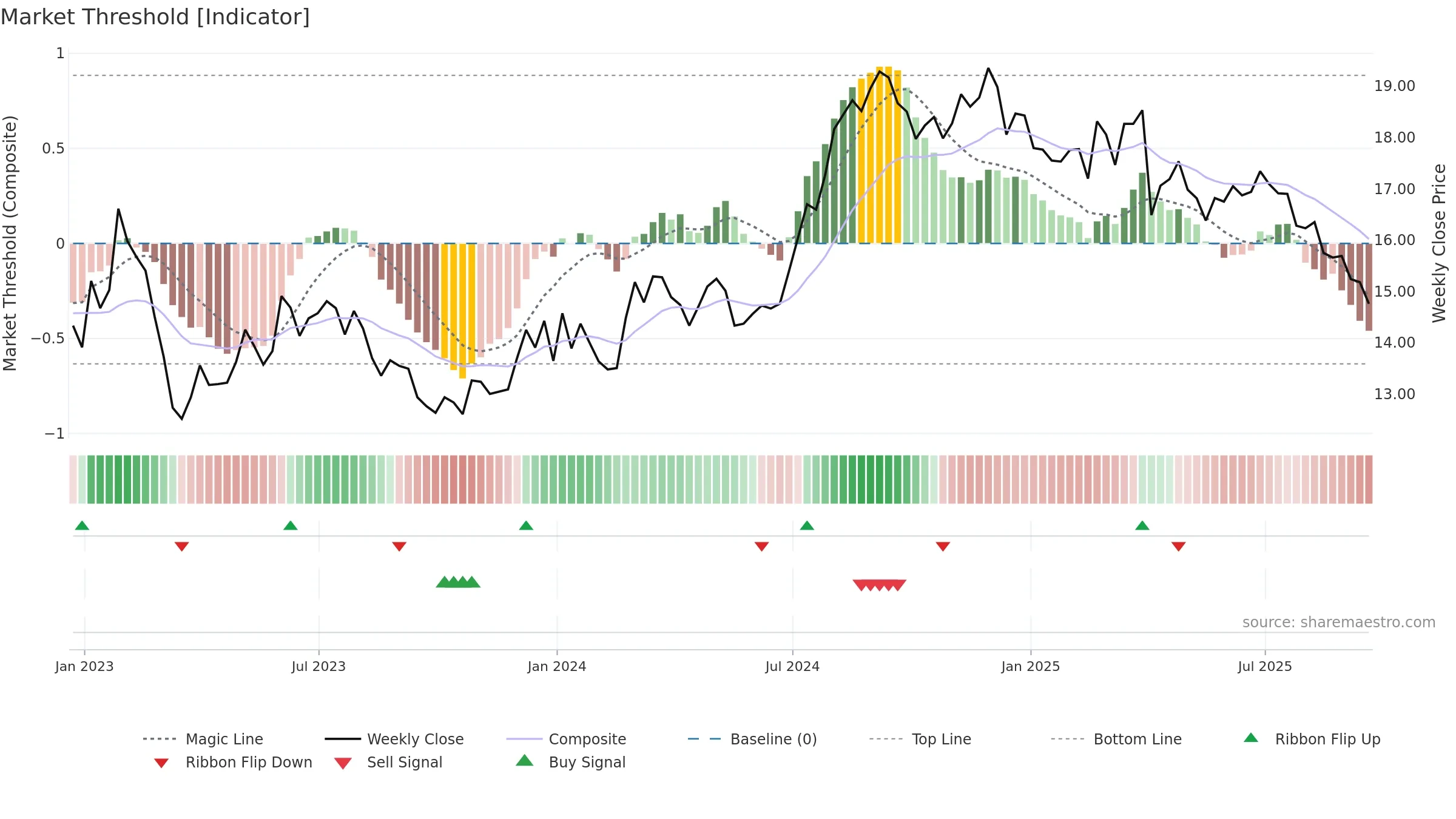
Task: Select the ribbon flip up marker after Jul 2024
Action: point(807,525)
